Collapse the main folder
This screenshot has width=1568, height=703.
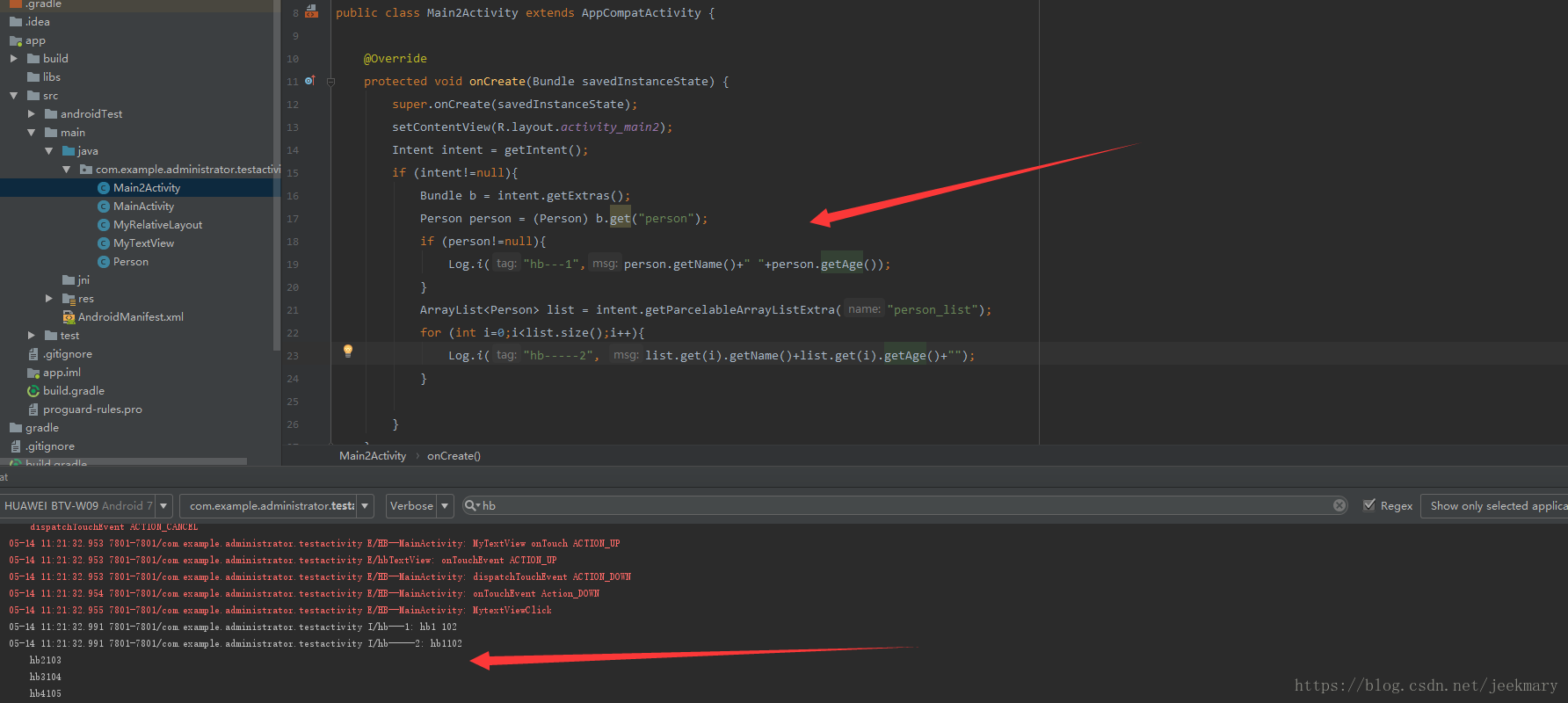pyautogui.click(x=31, y=133)
